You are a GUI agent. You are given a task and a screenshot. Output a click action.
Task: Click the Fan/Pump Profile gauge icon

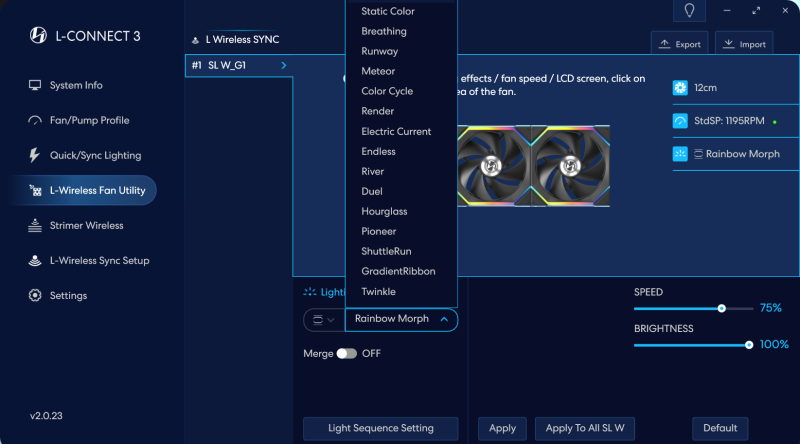coord(35,120)
